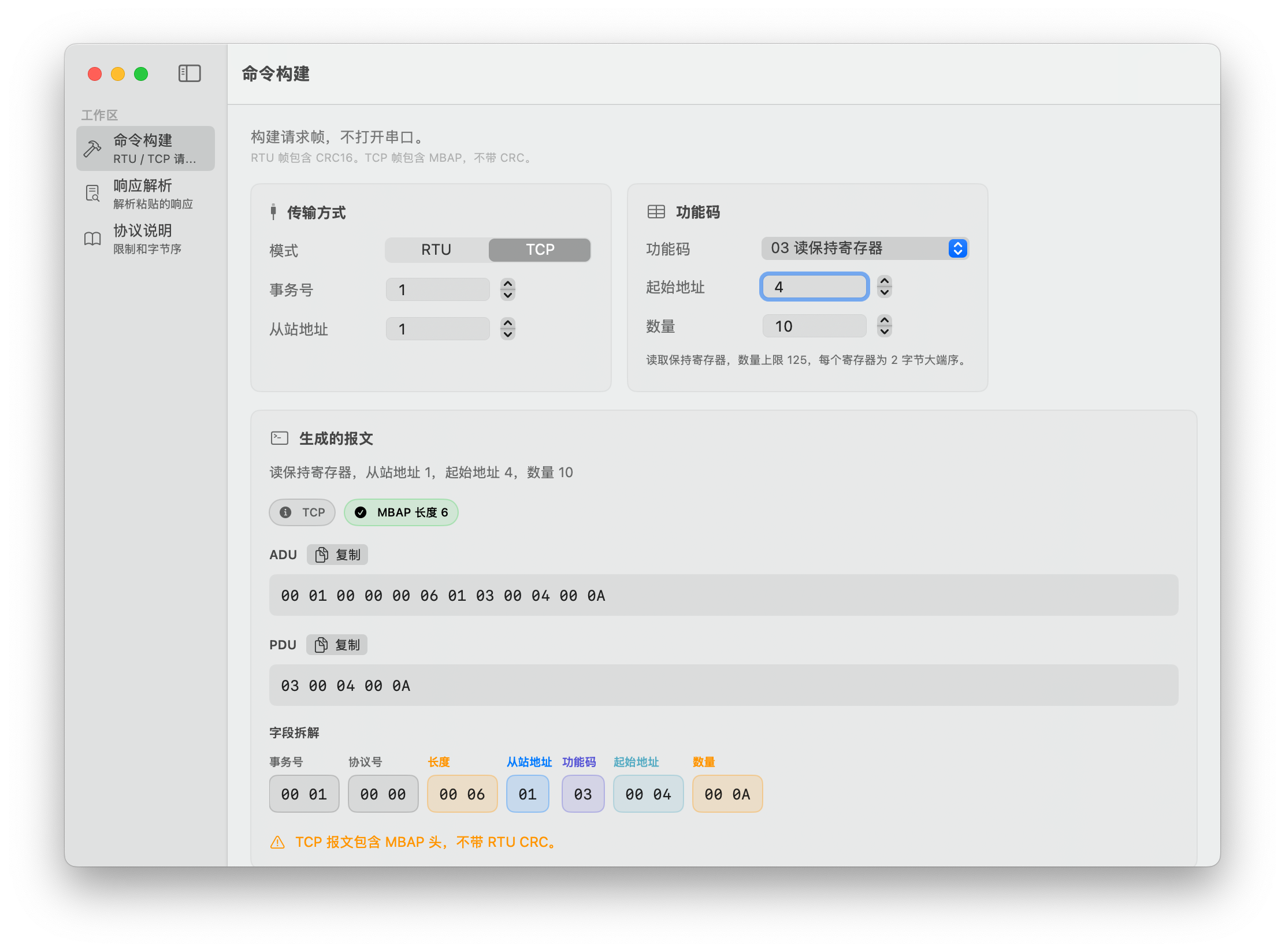Viewport: 1285px width, 952px height.
Task: Click the checkmark icon in MBAP badge
Action: [x=361, y=512]
